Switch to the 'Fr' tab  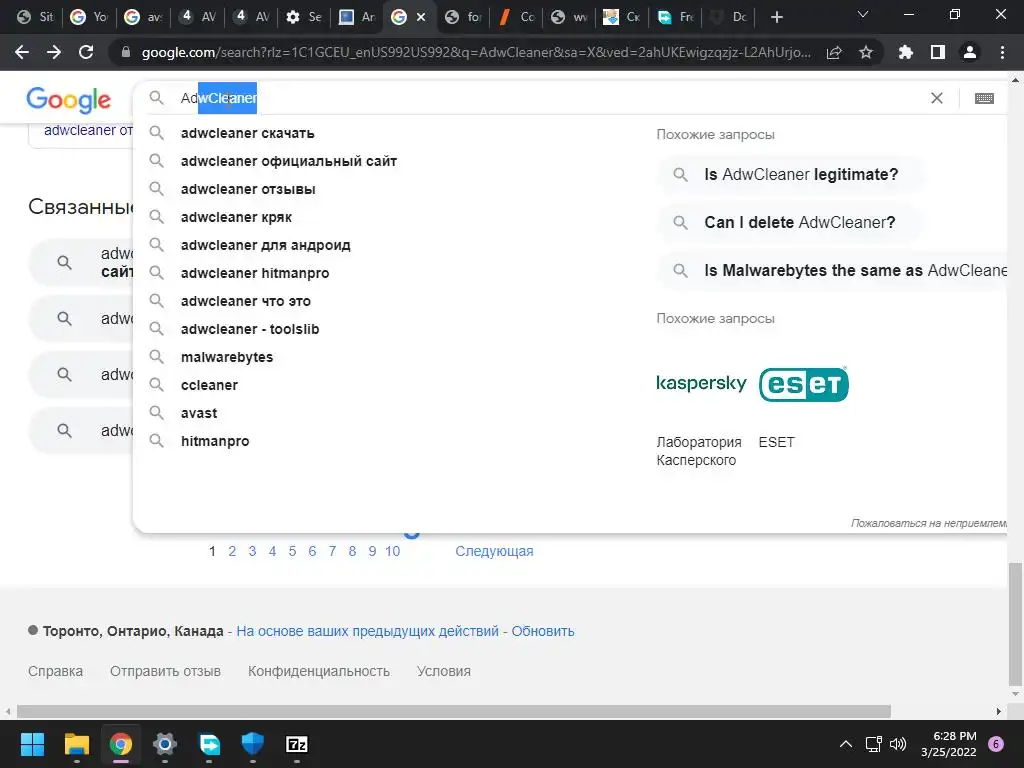coord(675,17)
